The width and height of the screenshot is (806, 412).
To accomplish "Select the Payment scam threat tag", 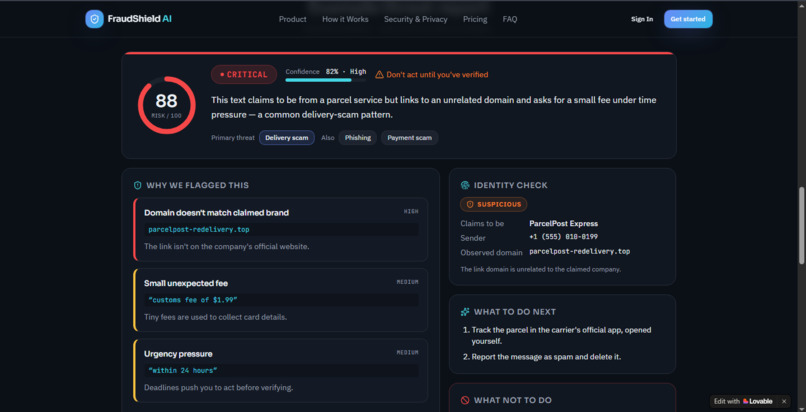I will pyautogui.click(x=410, y=138).
